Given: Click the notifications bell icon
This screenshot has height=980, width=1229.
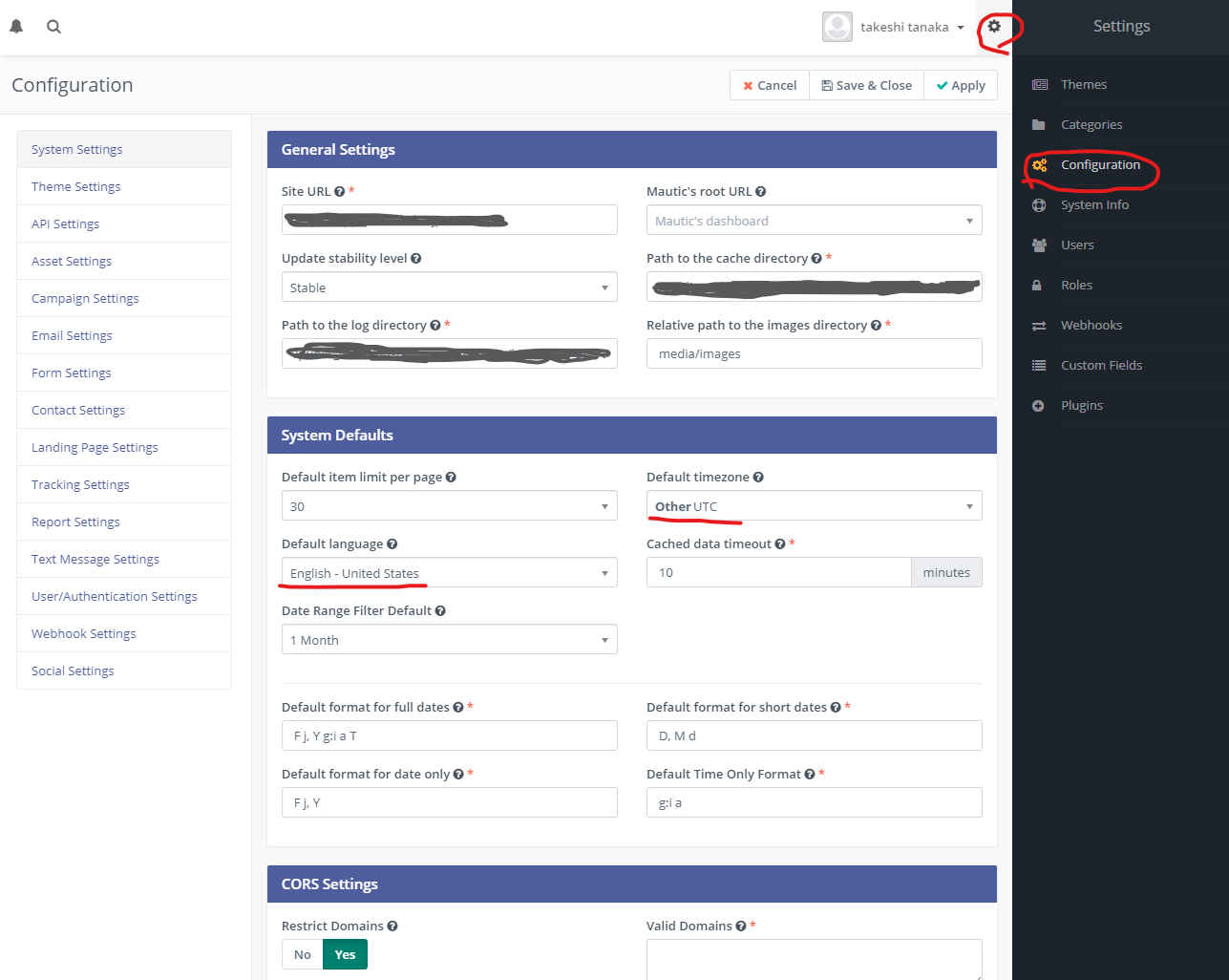Looking at the screenshot, I should coord(16,27).
